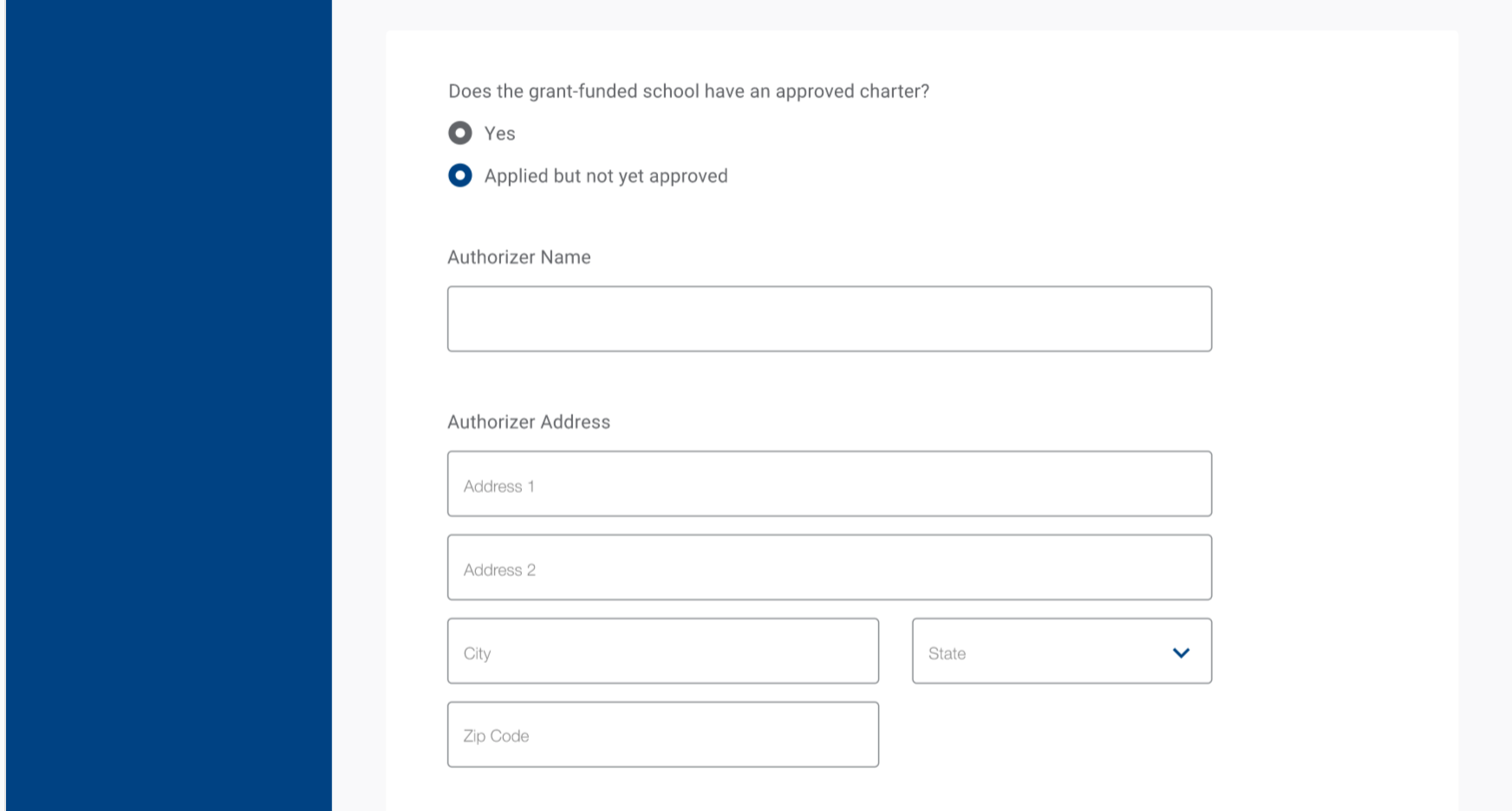Focus the Zip Code field
Image resolution: width=1512 pixels, height=811 pixels.
tap(662, 735)
